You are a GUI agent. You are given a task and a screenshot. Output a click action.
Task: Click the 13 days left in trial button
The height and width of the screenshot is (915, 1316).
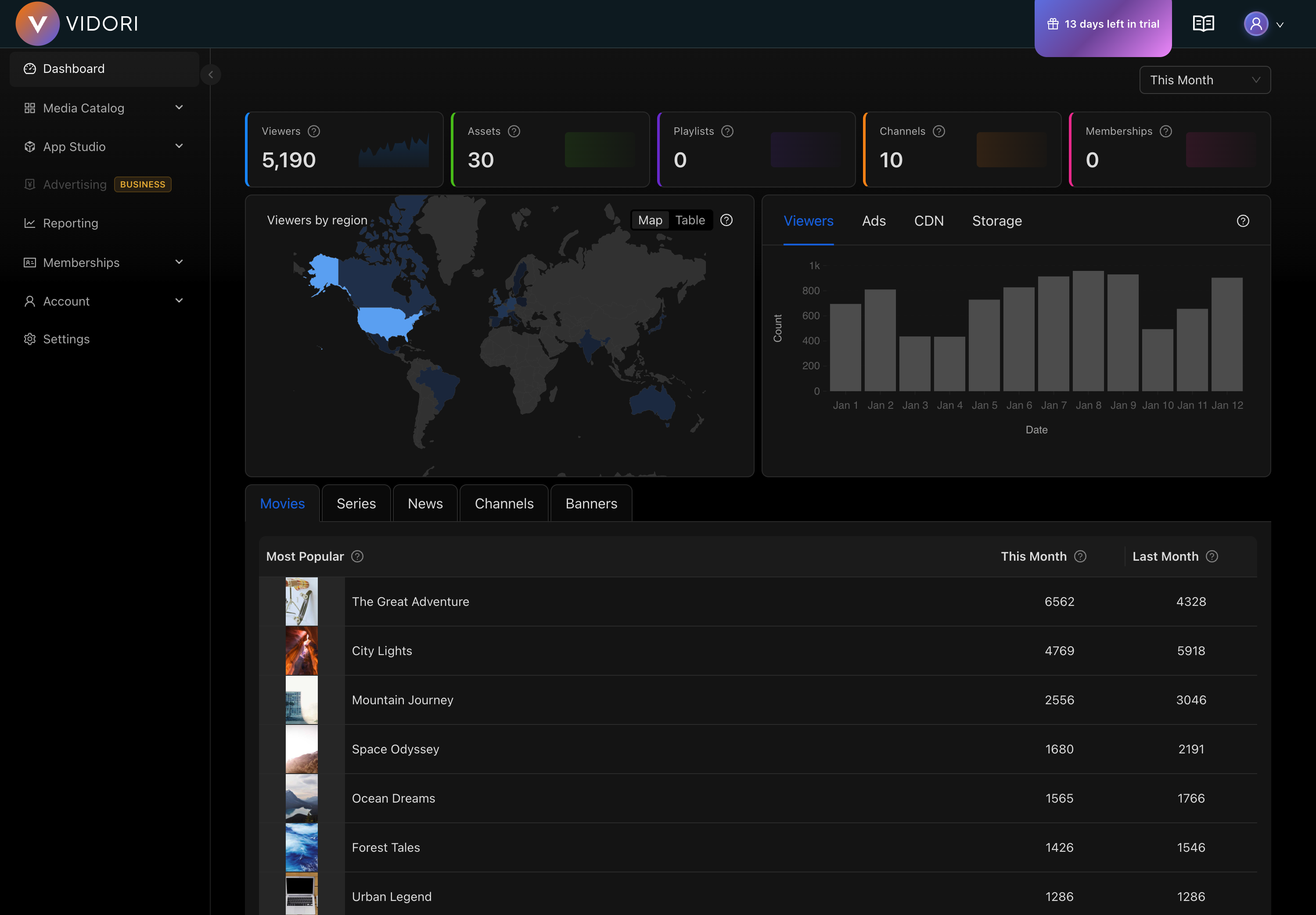coord(1103,24)
